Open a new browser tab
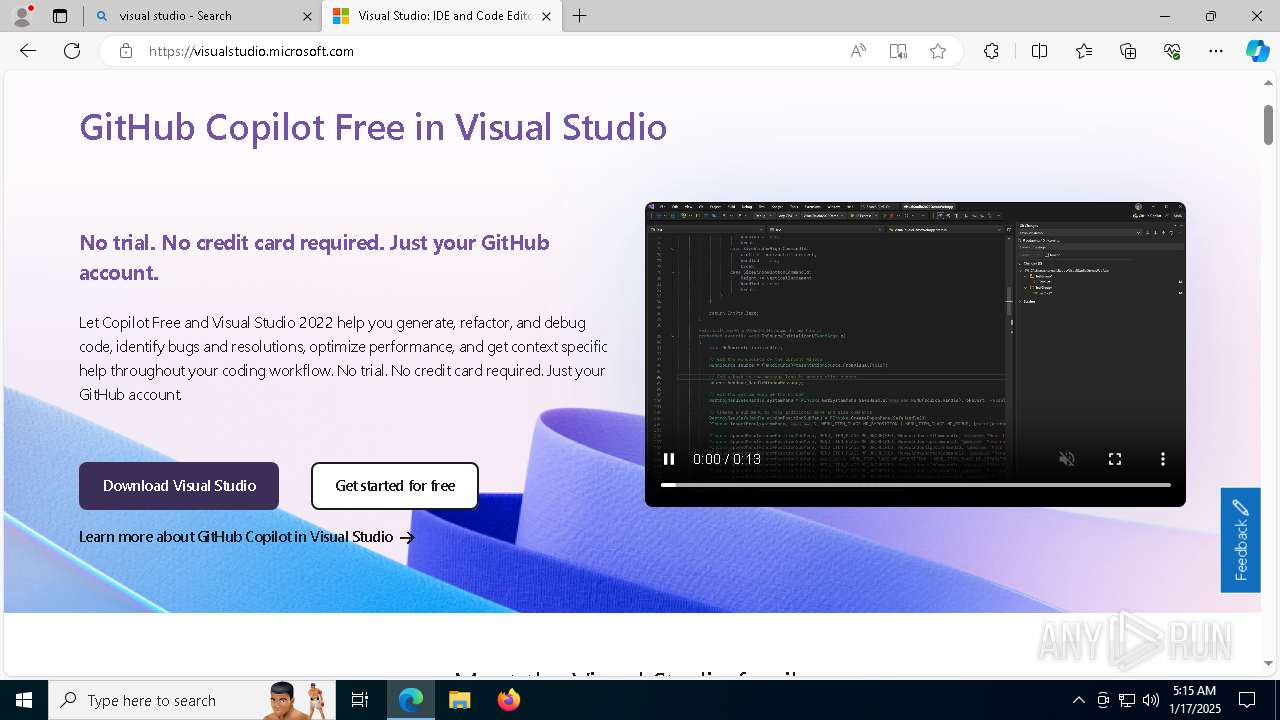The width and height of the screenshot is (1280, 720). coord(580,16)
